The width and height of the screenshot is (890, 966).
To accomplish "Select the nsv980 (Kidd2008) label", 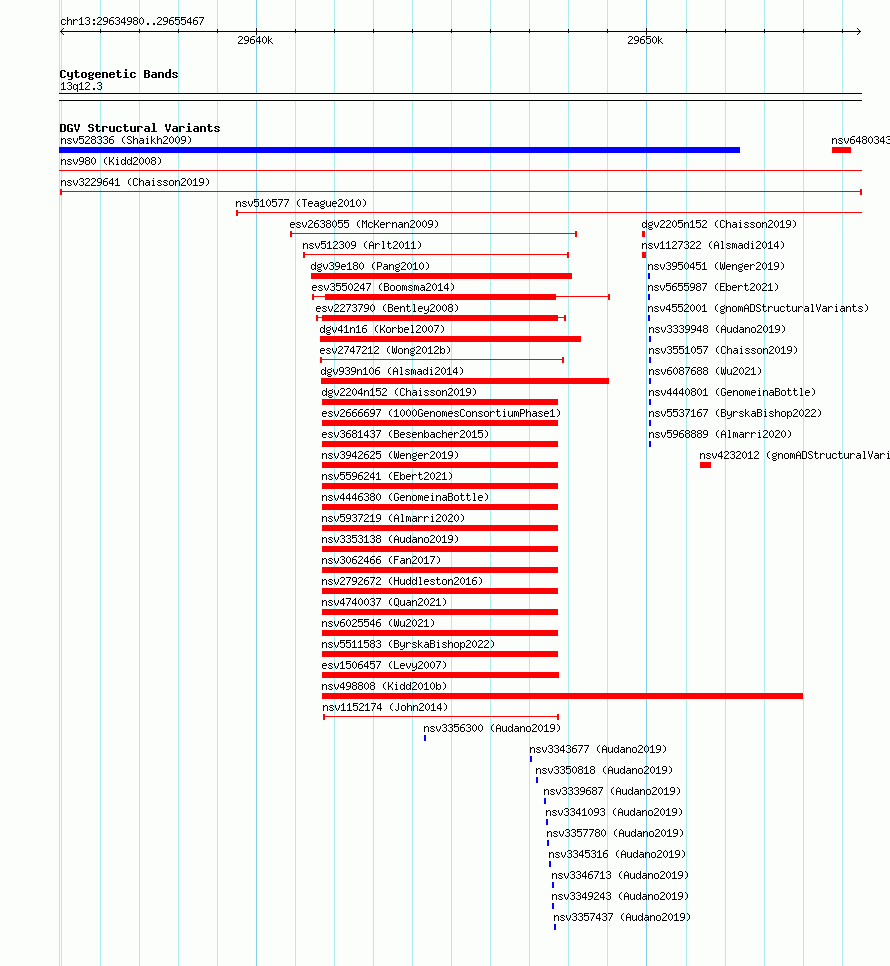I will click(111, 161).
